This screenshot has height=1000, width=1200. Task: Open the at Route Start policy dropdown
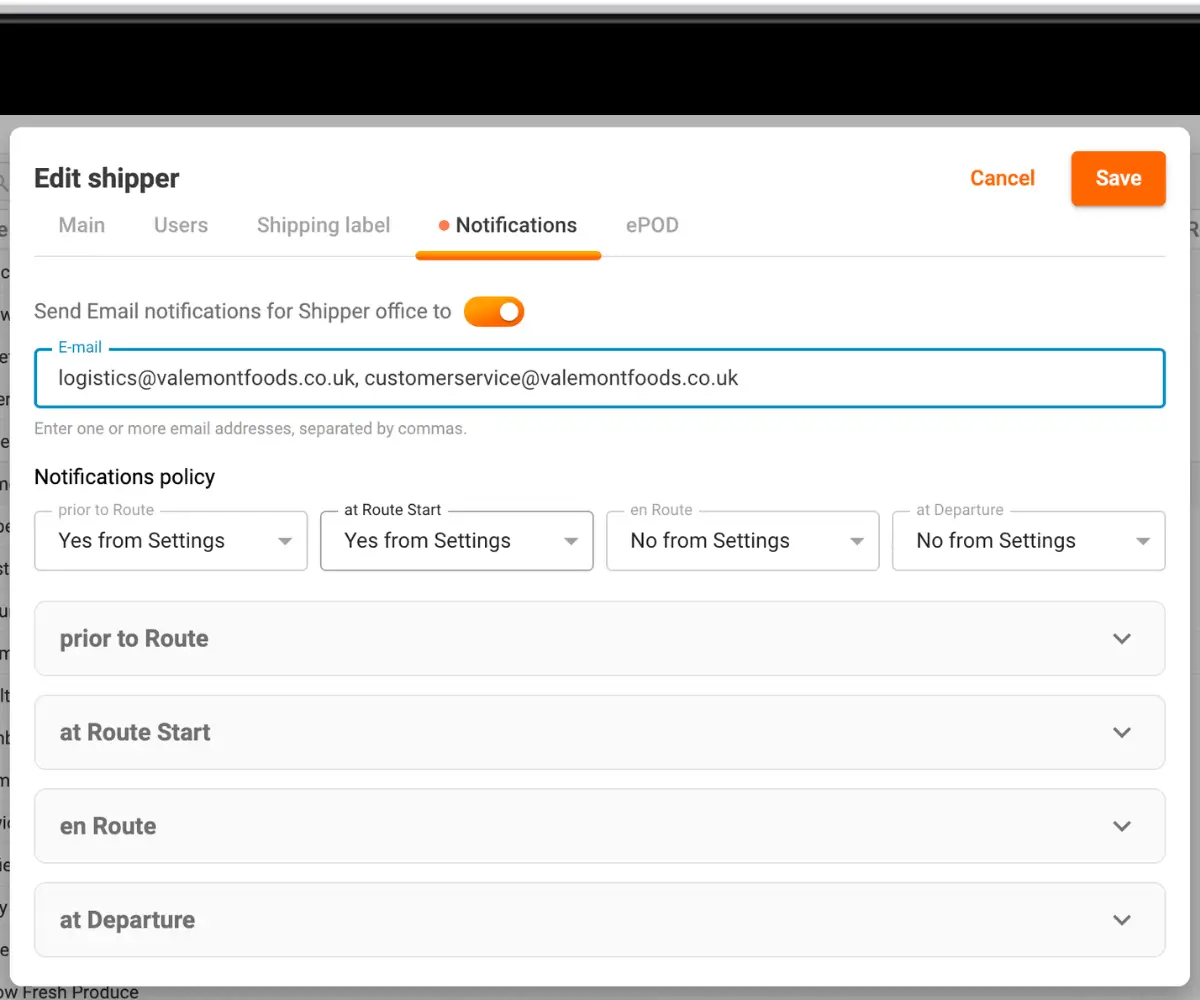pos(457,541)
